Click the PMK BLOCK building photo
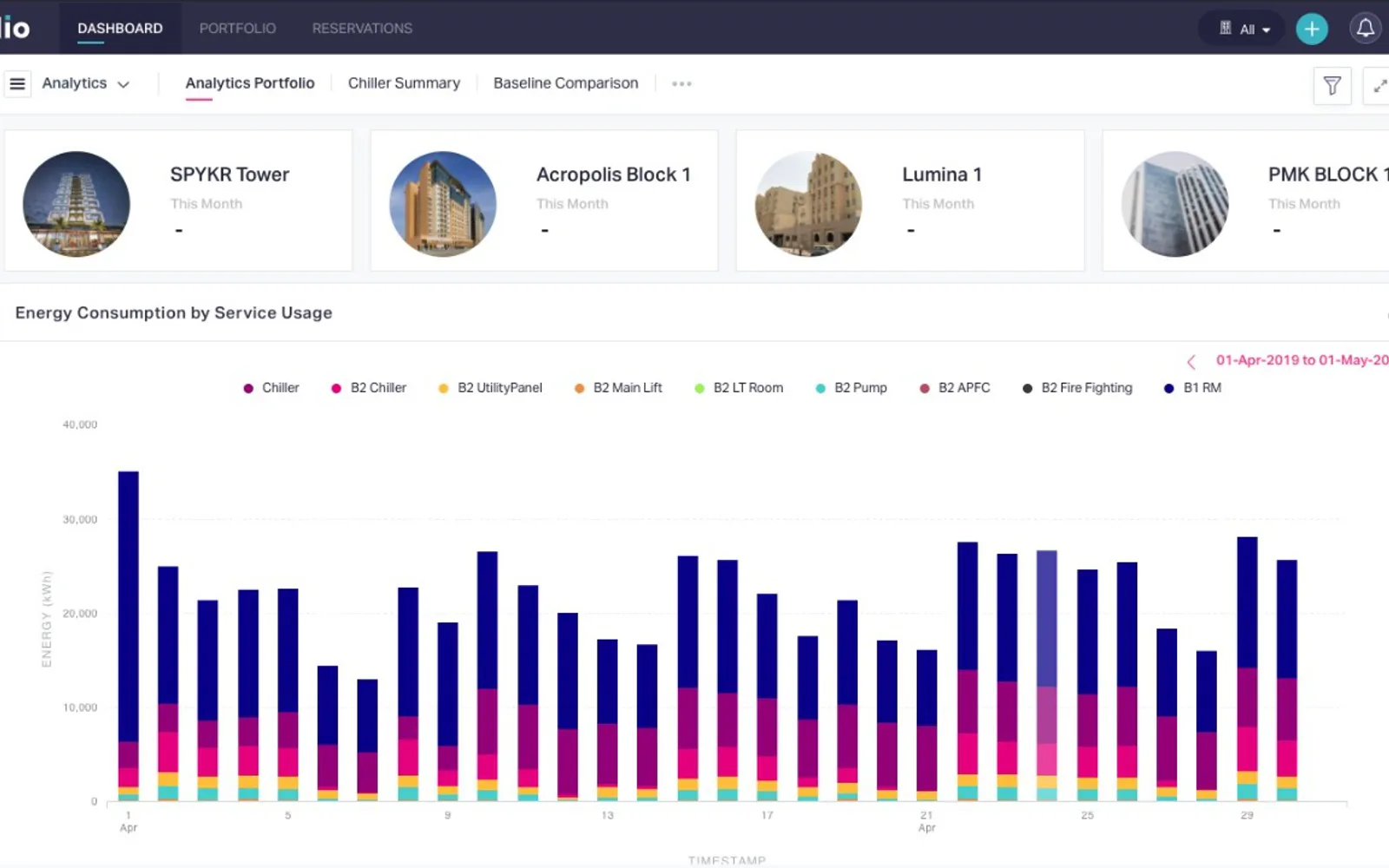This screenshot has height=868, width=1389. click(1175, 204)
